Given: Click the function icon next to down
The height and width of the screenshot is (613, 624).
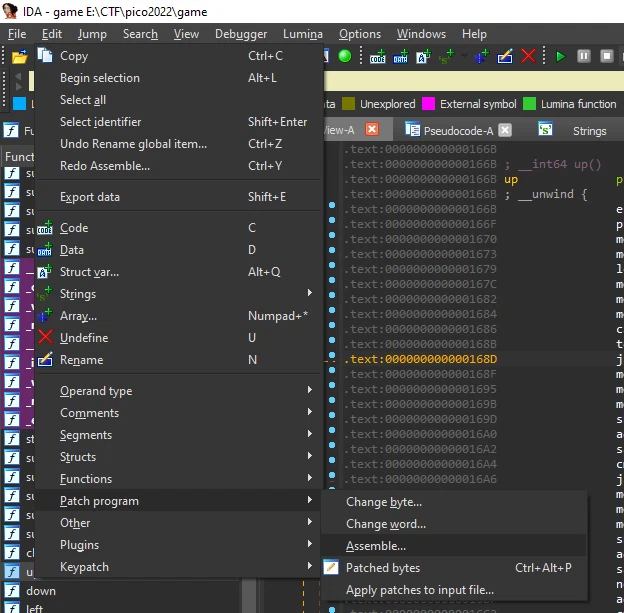Looking at the screenshot, I should tap(12, 591).
